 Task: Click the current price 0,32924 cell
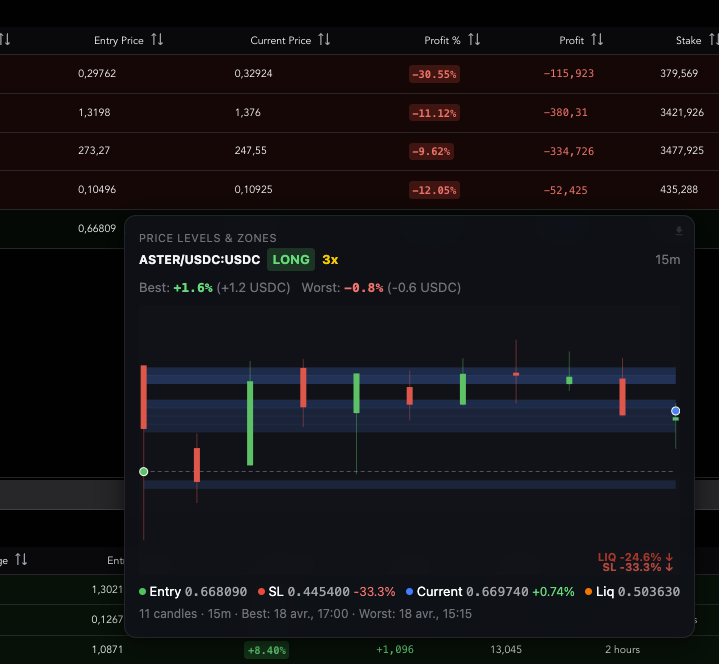[x=254, y=73]
